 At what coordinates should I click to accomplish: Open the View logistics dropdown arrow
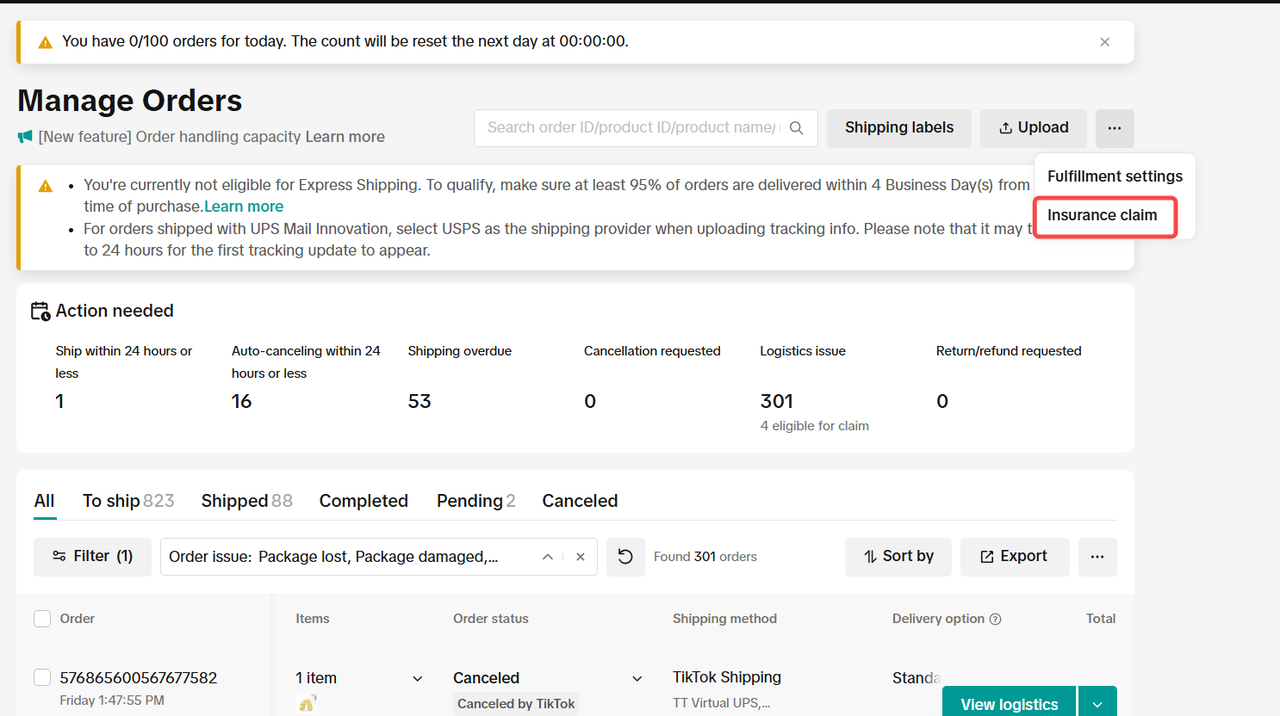[1097, 704]
